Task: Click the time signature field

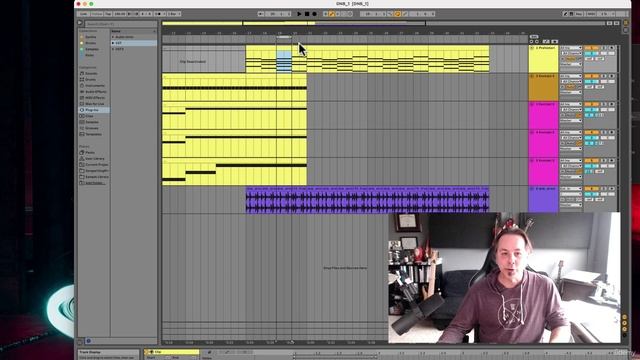Action: [x=146, y=14]
